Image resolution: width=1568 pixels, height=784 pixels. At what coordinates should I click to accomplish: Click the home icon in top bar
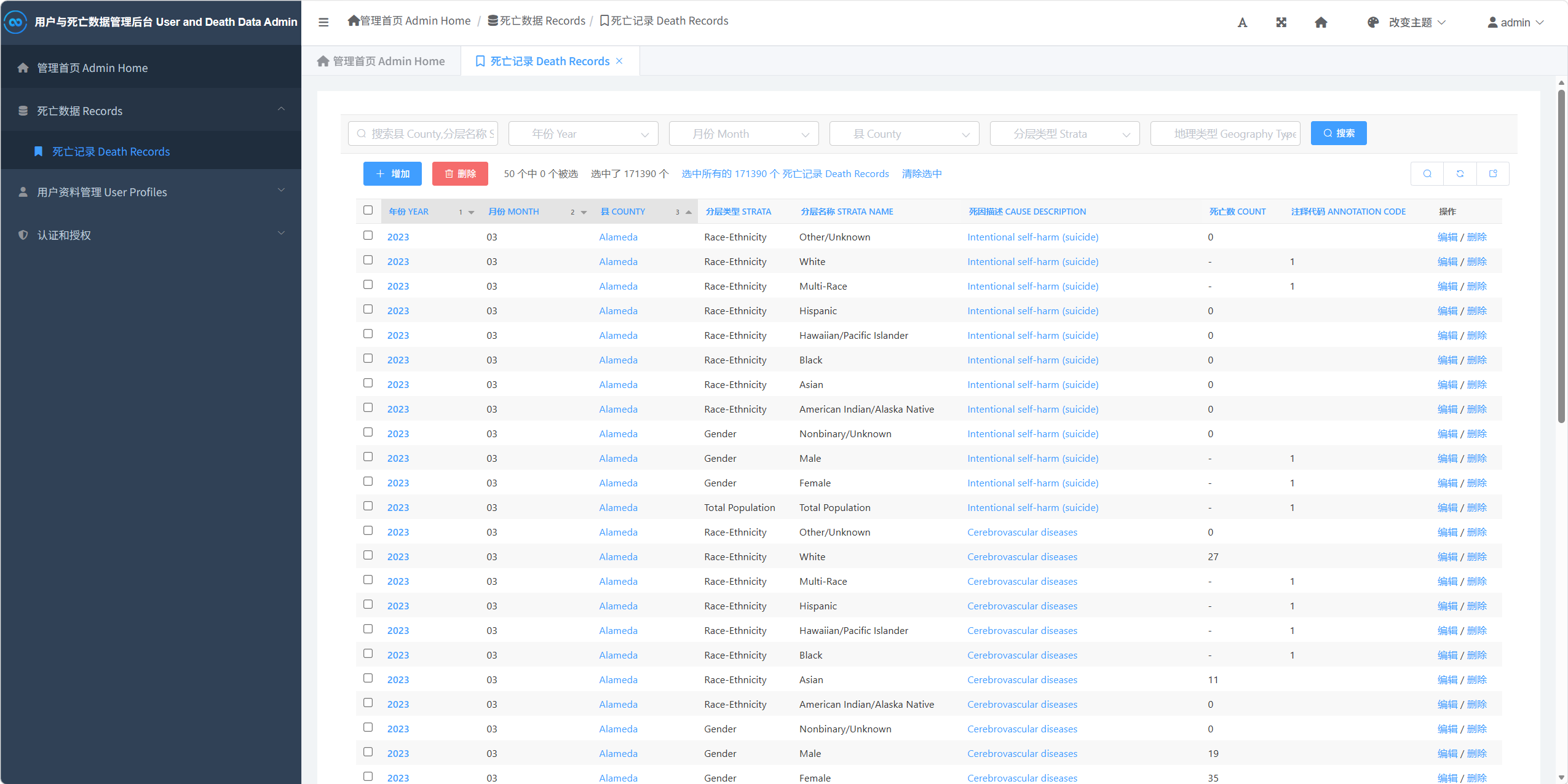(x=1321, y=23)
